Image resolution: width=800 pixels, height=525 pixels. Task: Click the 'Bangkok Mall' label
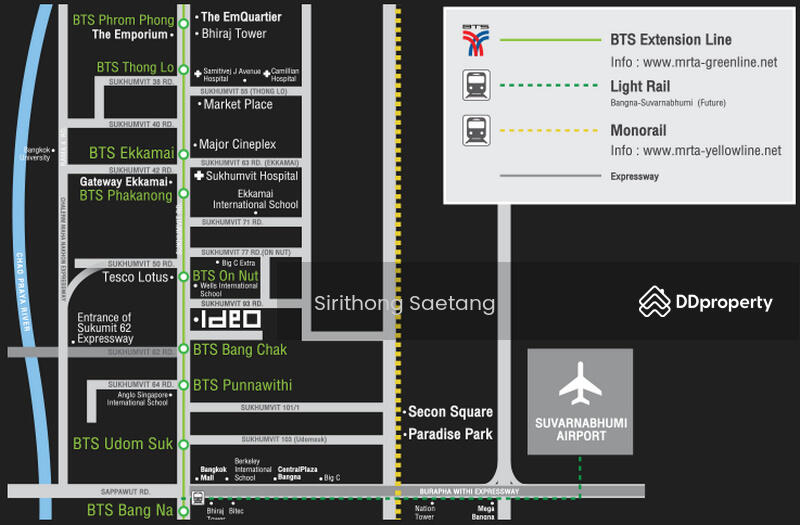point(213,473)
